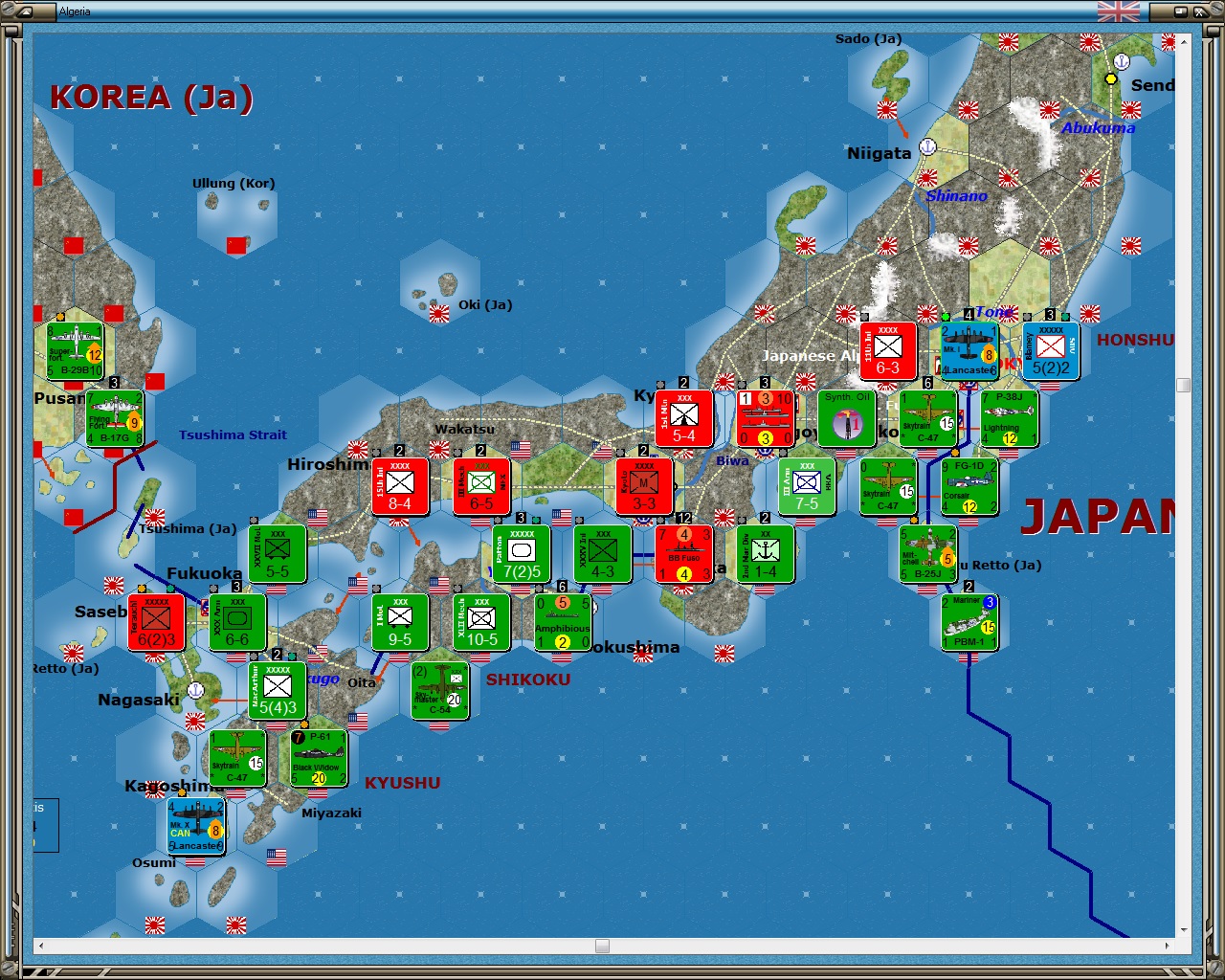Click the Algeria window title text

75,11
